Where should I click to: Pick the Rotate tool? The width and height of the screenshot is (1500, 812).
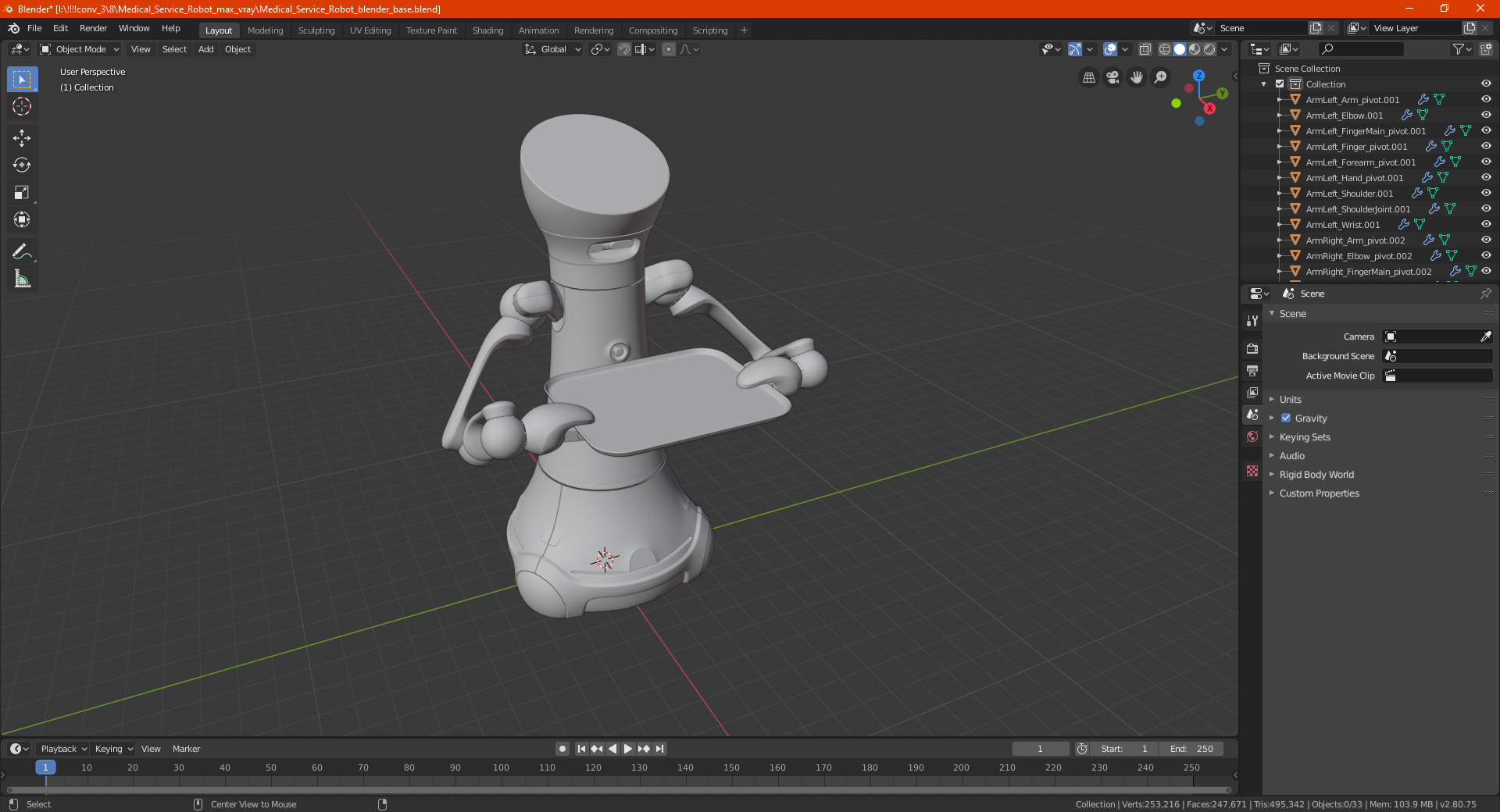tap(22, 165)
